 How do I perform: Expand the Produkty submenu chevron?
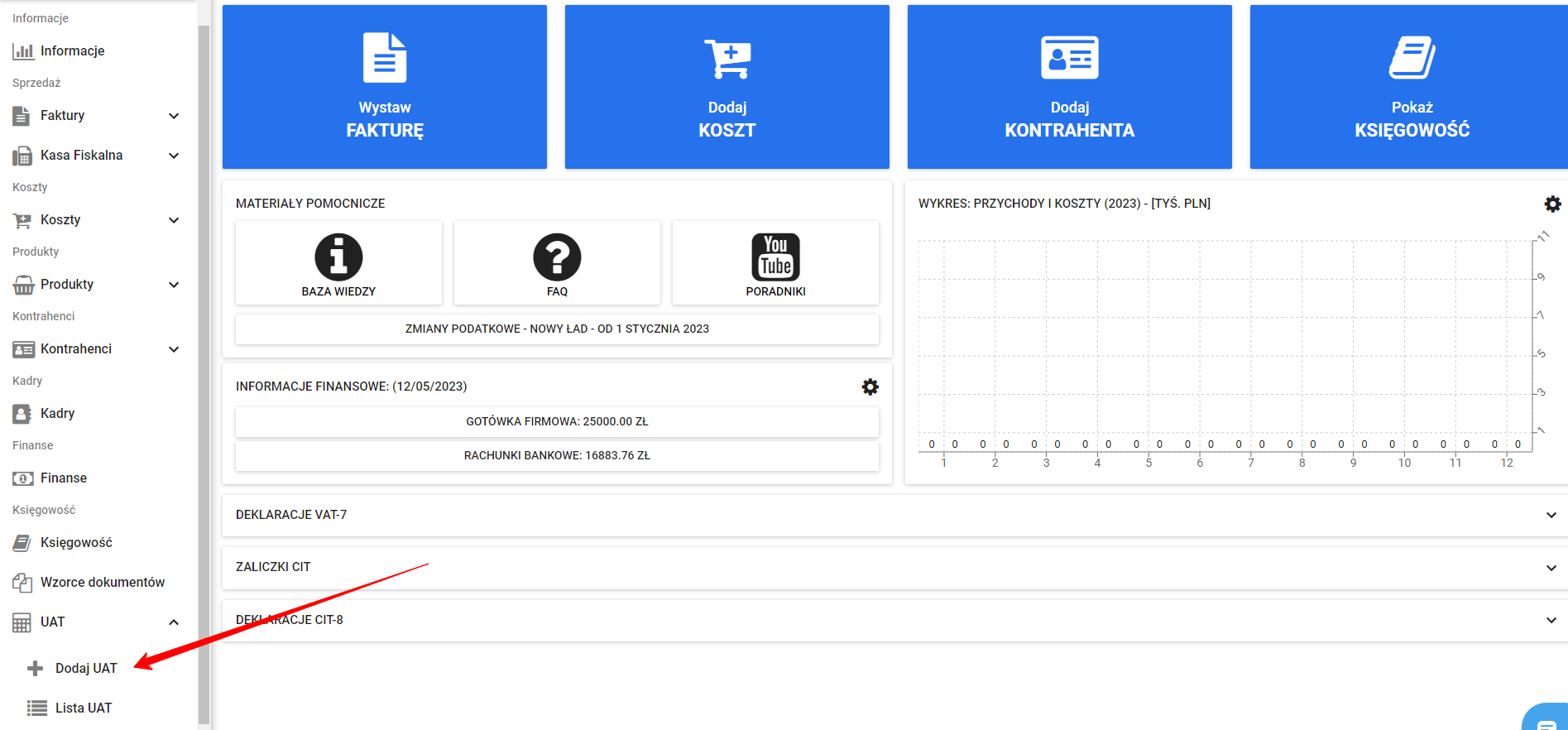[x=174, y=285]
